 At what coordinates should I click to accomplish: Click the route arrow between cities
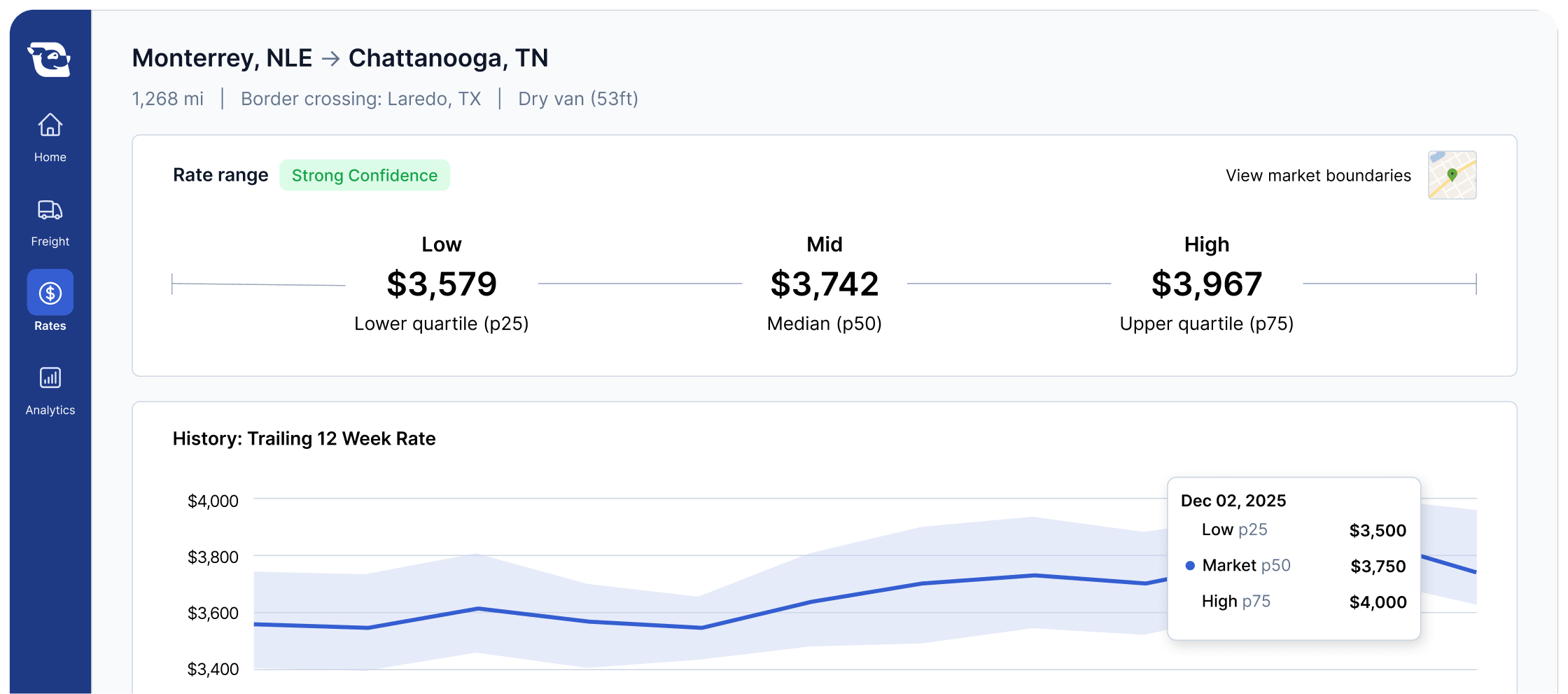coord(330,59)
